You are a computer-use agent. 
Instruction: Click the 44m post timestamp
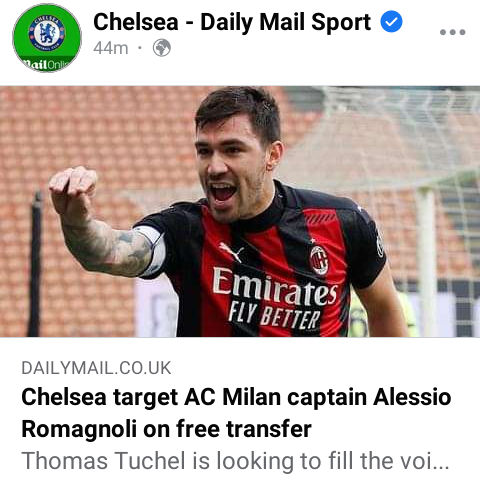[111, 48]
